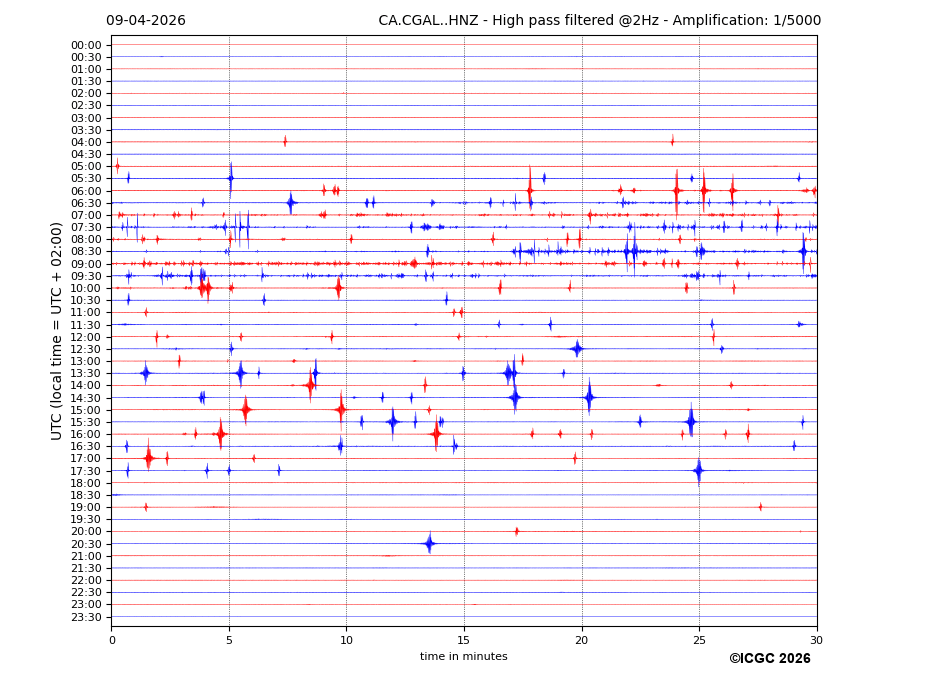Select the 00:00 time label
Image resolution: width=927 pixels, height=696 pixels.
(86, 45)
